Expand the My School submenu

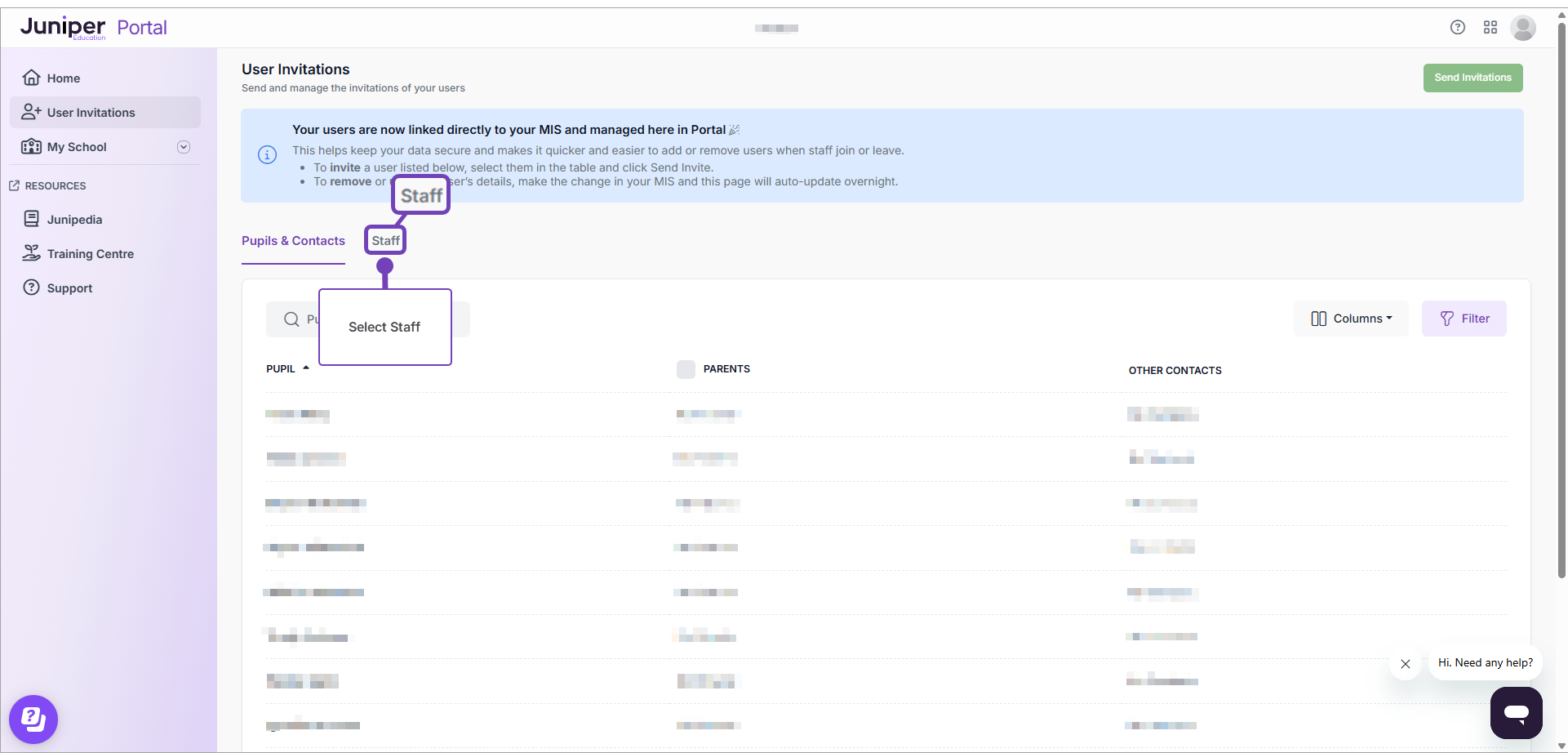(x=184, y=147)
